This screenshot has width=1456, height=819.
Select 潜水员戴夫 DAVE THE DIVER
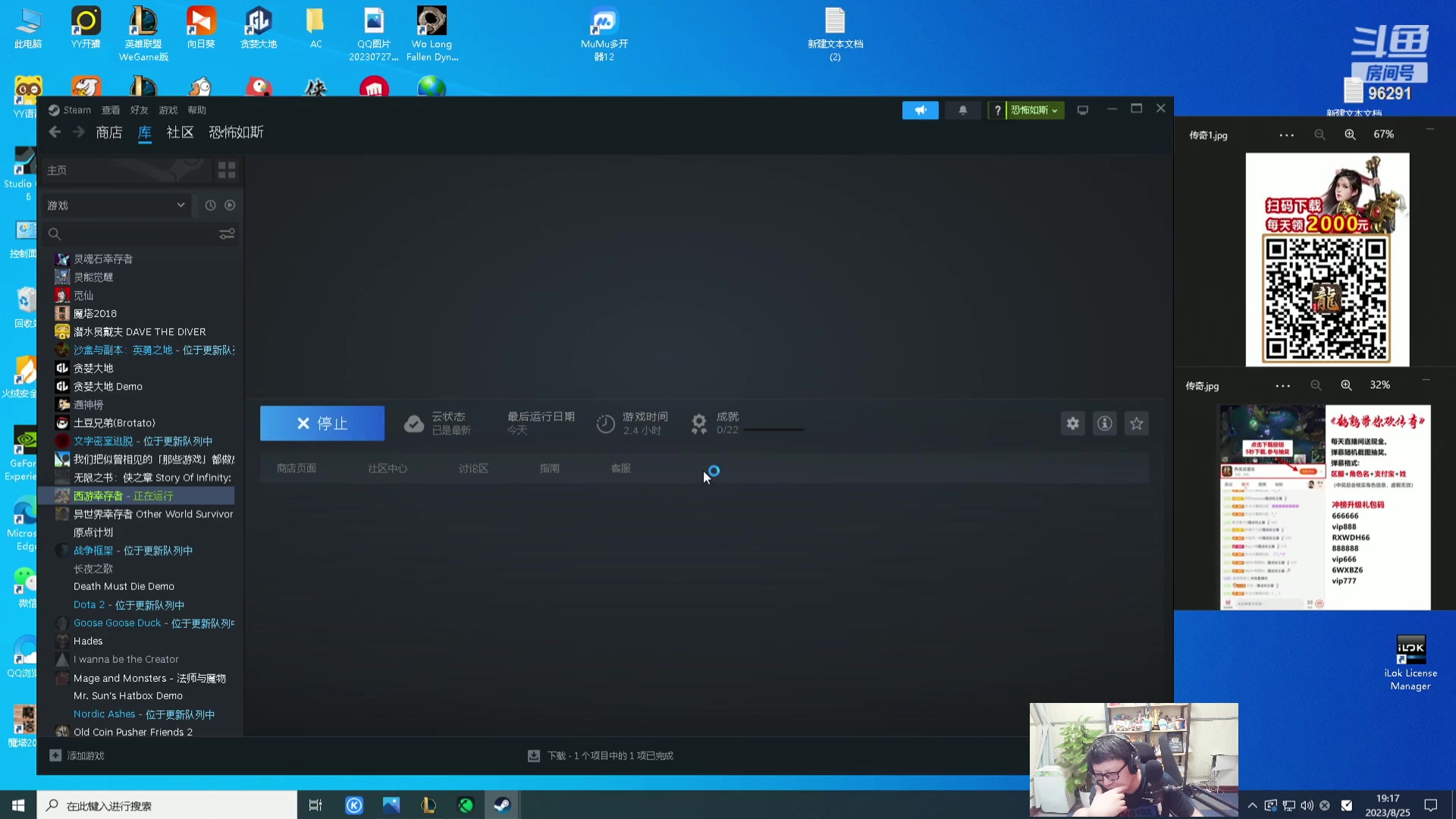(140, 332)
